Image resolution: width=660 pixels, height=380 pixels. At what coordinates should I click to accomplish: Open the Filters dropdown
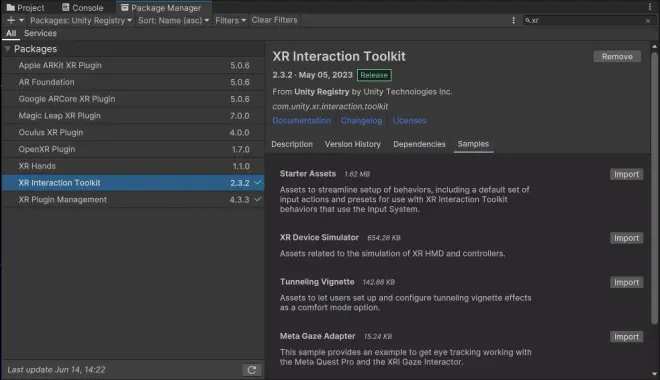230,20
